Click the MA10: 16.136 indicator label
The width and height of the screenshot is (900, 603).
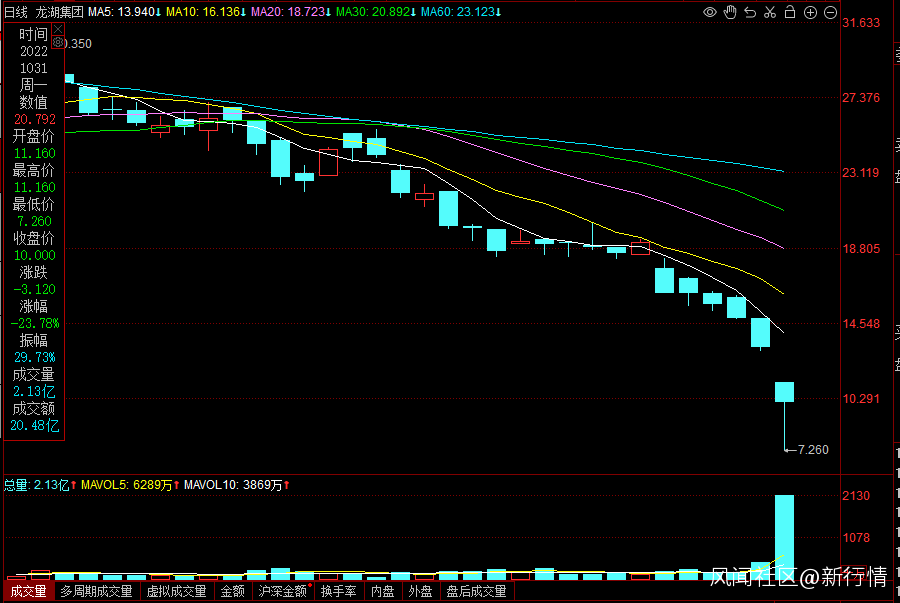pos(206,12)
